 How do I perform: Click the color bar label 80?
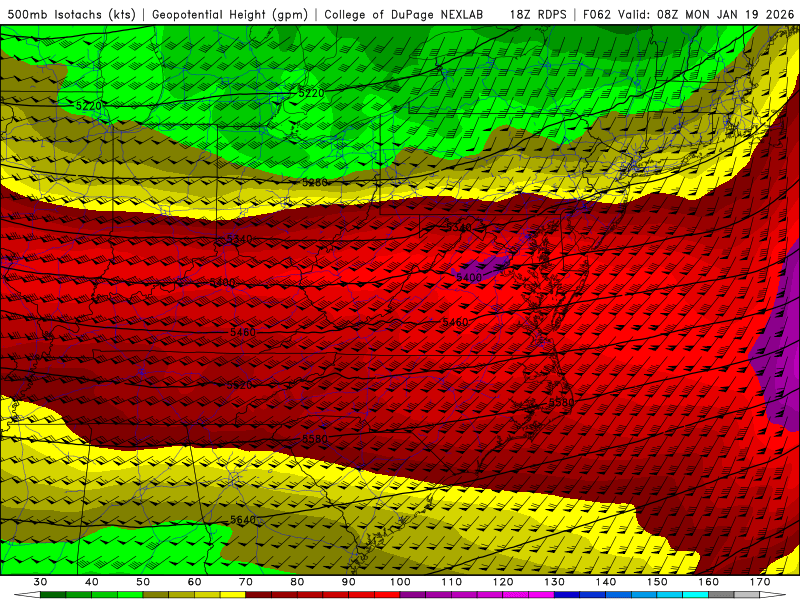[x=297, y=582]
